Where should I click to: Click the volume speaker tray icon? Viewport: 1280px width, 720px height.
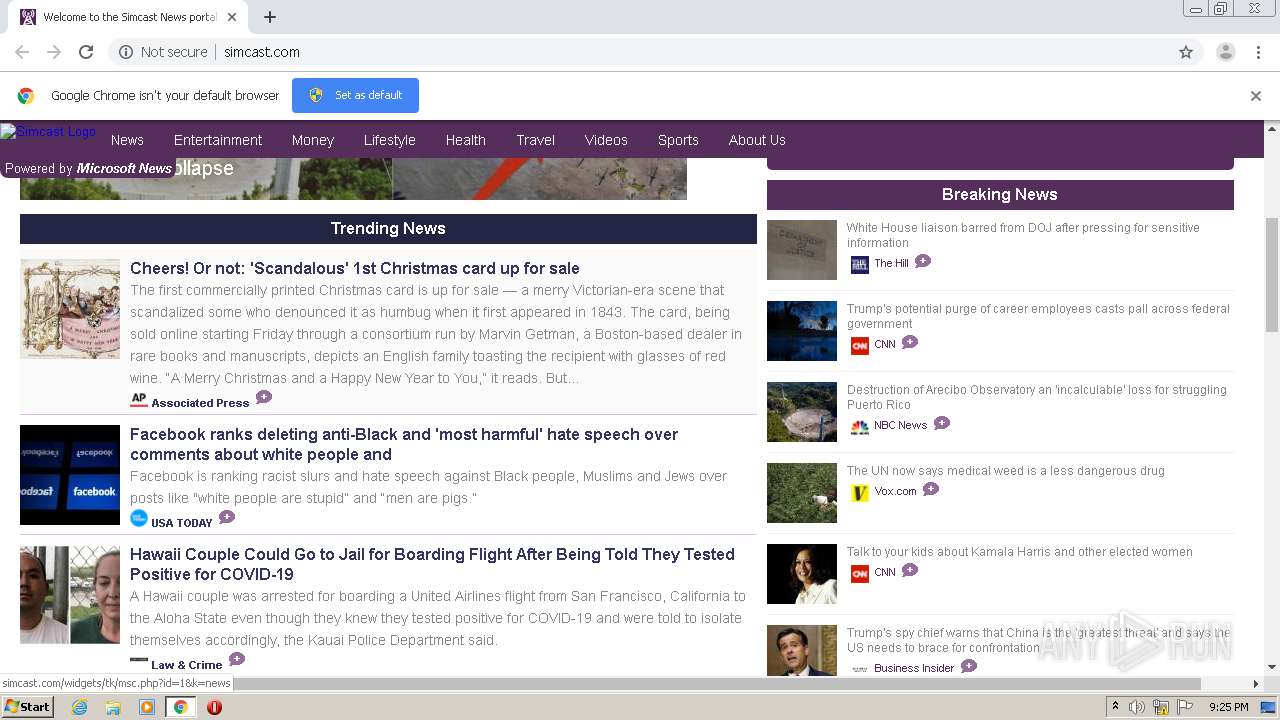click(x=1137, y=707)
